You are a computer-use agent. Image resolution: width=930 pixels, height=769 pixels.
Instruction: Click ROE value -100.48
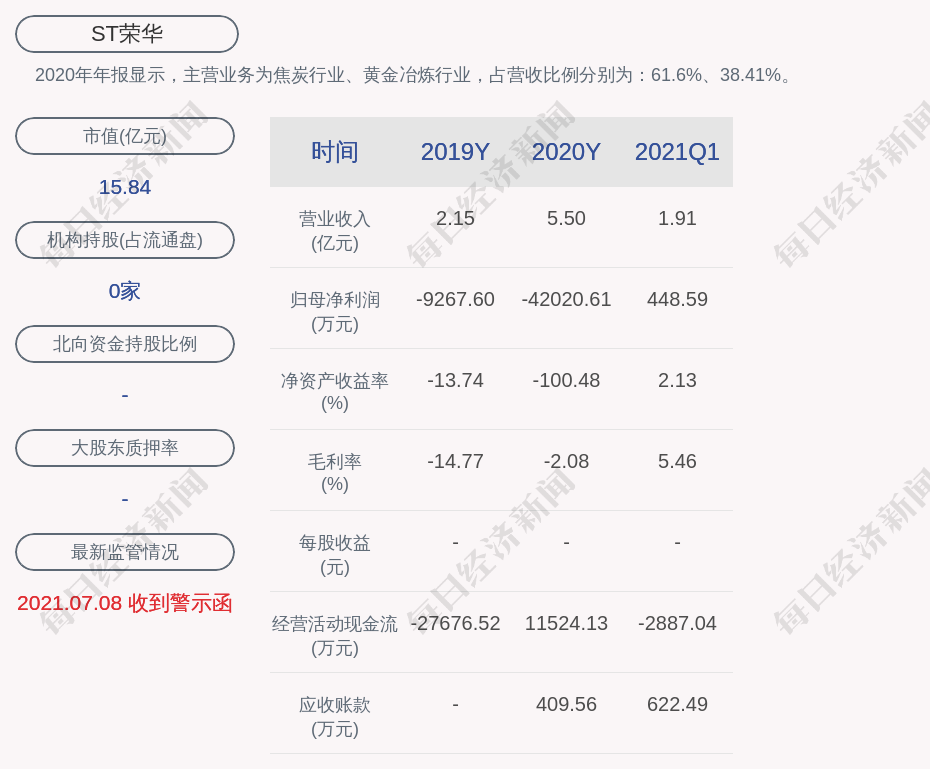566,380
